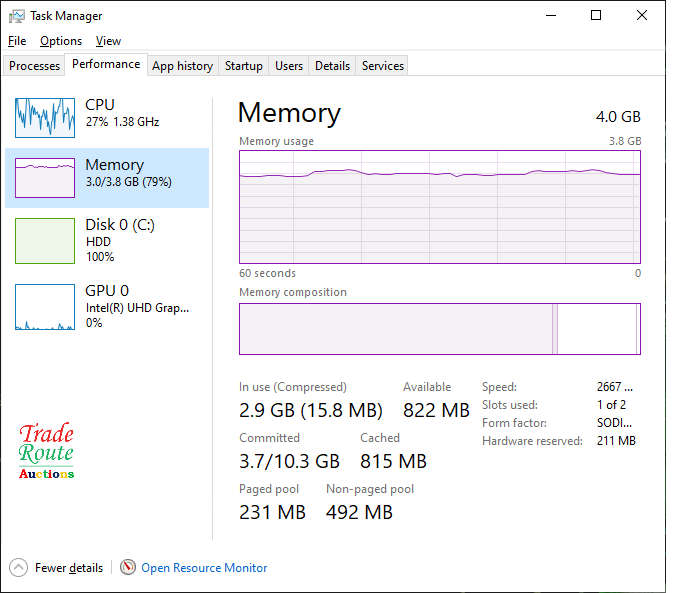Click the Memory composition bar

[x=439, y=329]
